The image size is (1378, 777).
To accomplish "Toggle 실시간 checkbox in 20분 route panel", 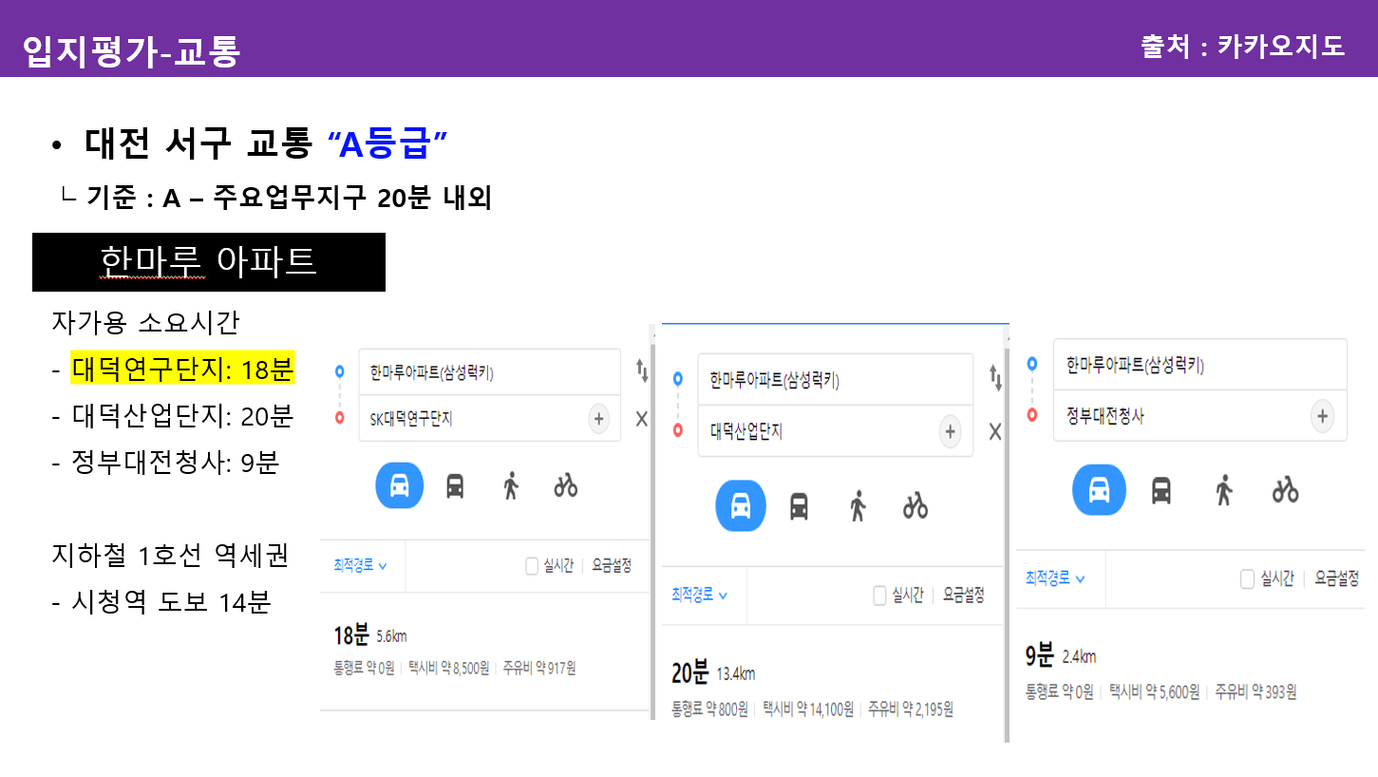I will 880,596.
